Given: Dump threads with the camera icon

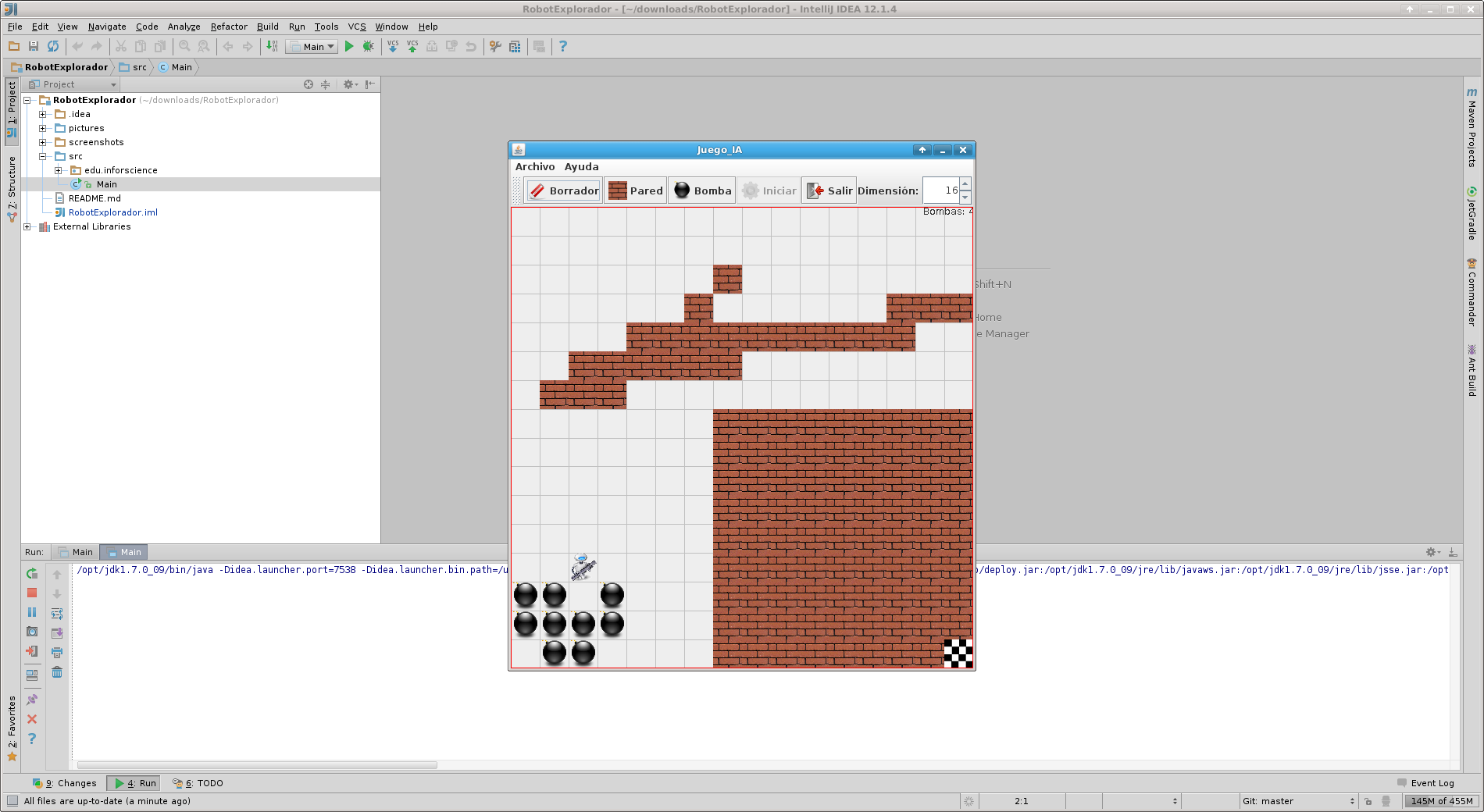Looking at the screenshot, I should click(x=32, y=632).
